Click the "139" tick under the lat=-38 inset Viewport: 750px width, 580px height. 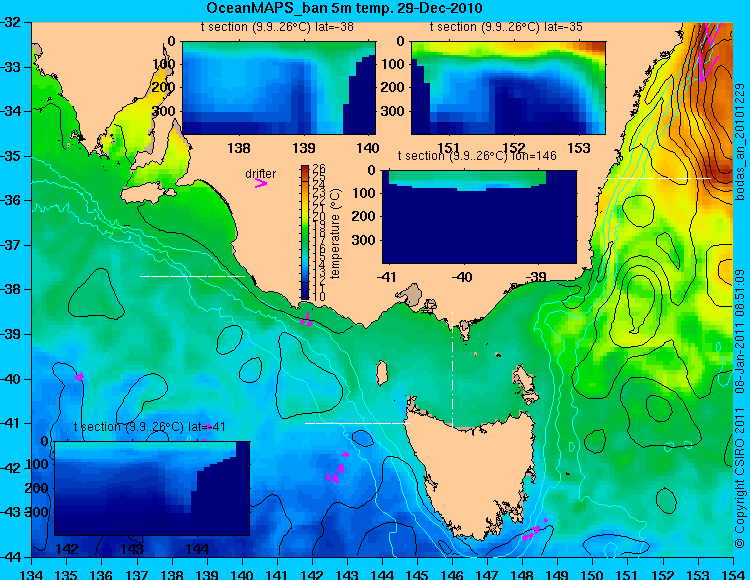[x=304, y=148]
